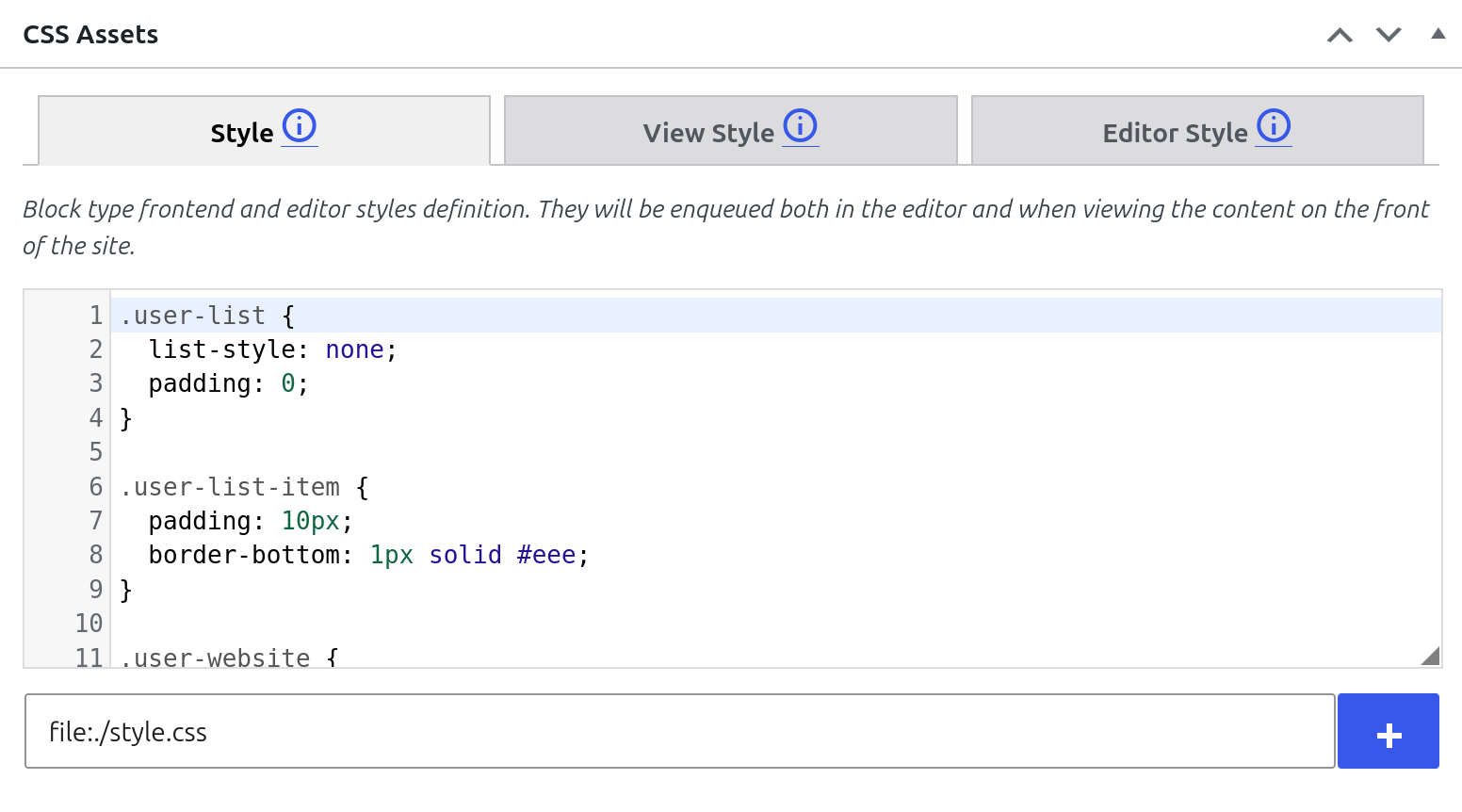The image size is (1462, 812).
Task: Click the .user-website { line
Action: pos(775,656)
